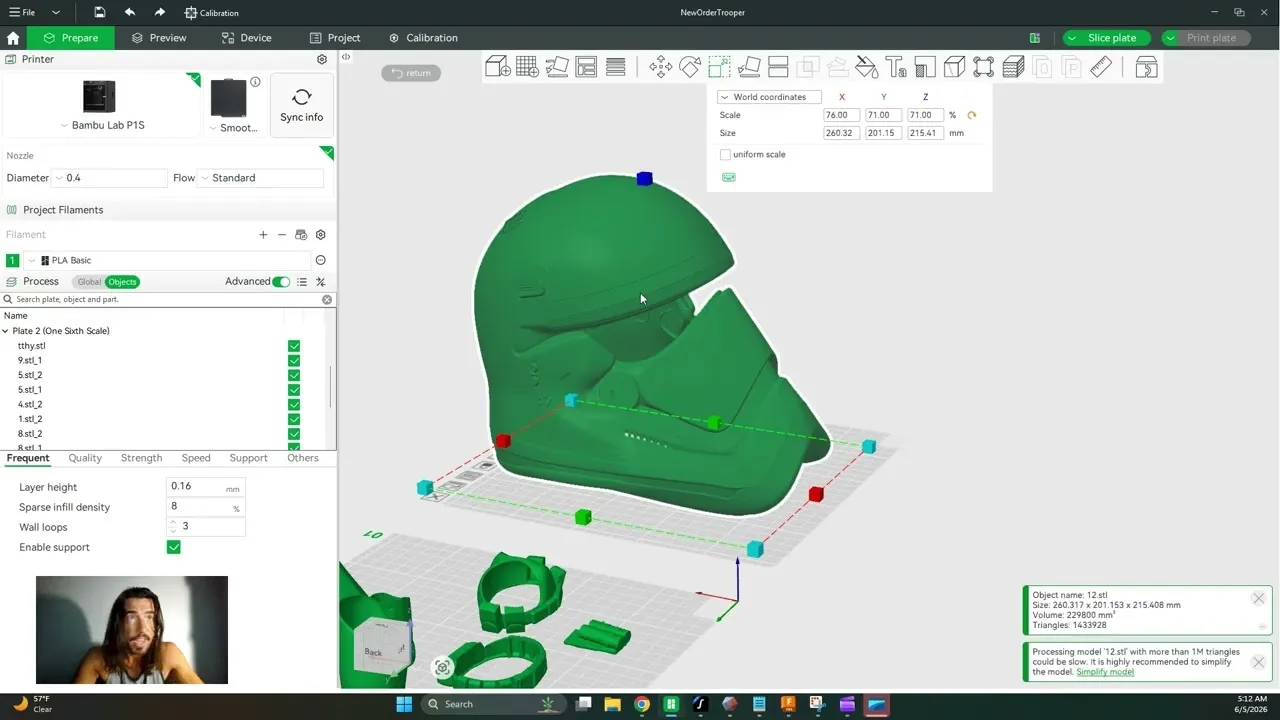Click the home icon

[x=13, y=38]
